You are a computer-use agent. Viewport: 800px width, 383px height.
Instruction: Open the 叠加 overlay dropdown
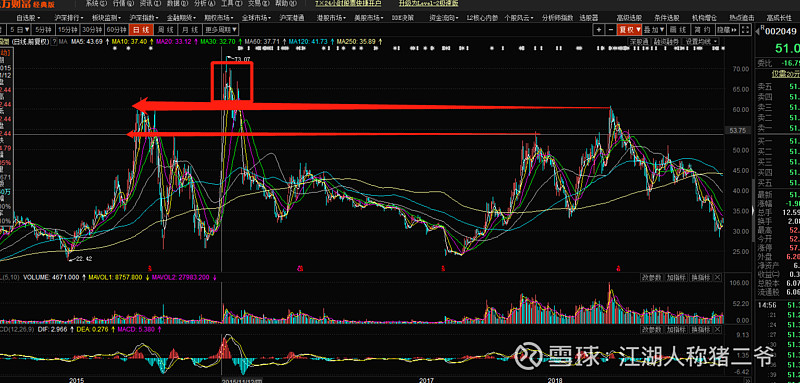pos(654,30)
